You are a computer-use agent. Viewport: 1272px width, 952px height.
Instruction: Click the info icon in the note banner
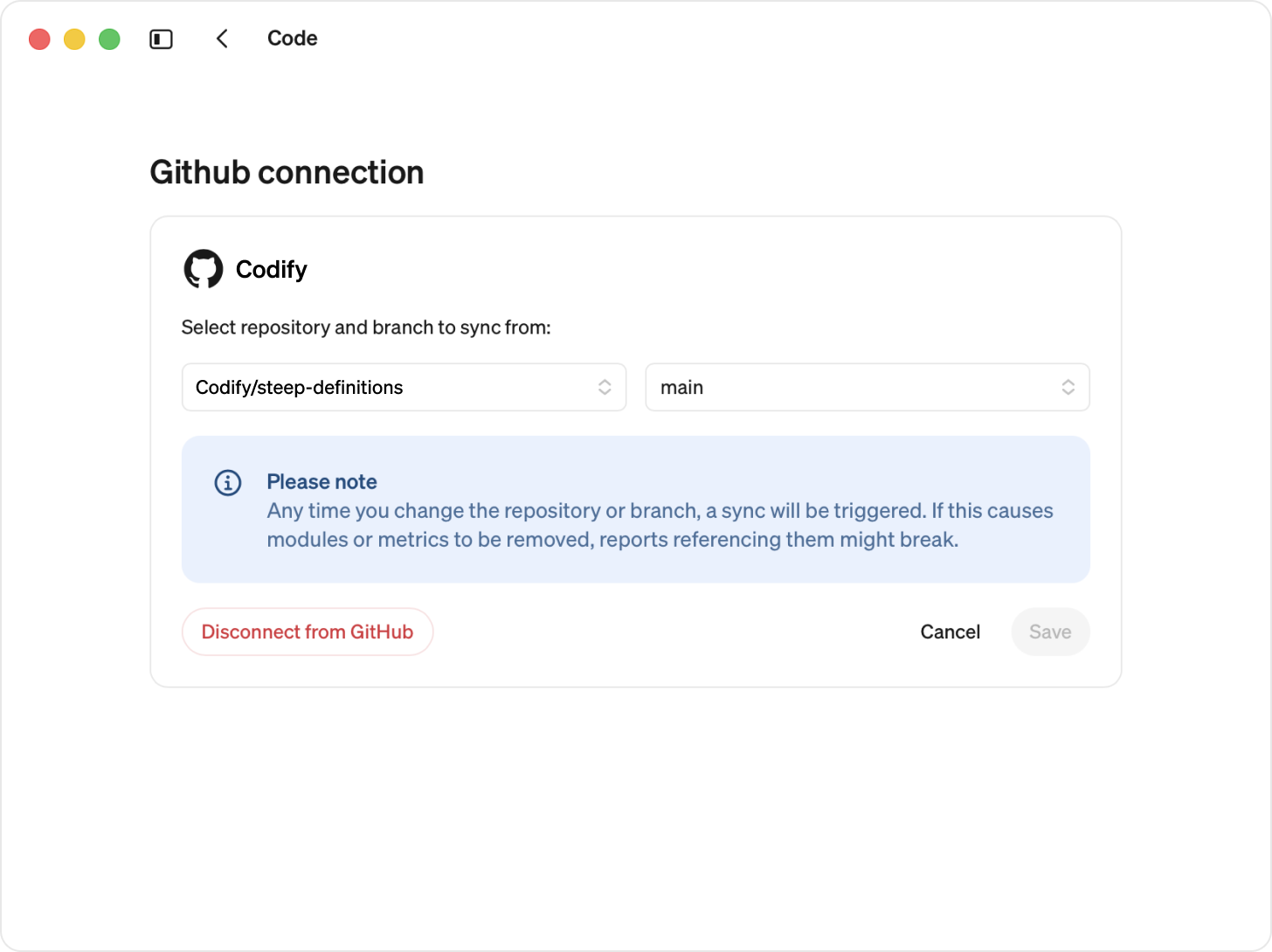click(227, 482)
